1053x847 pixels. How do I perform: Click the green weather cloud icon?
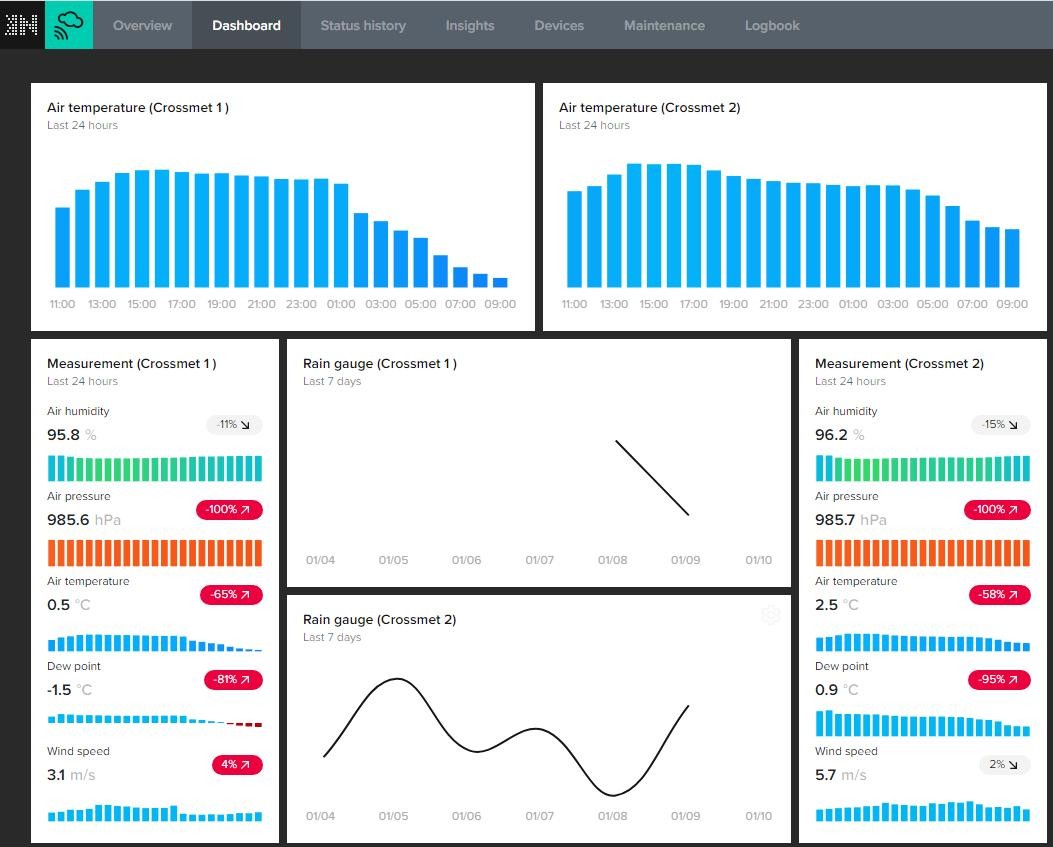[69, 25]
